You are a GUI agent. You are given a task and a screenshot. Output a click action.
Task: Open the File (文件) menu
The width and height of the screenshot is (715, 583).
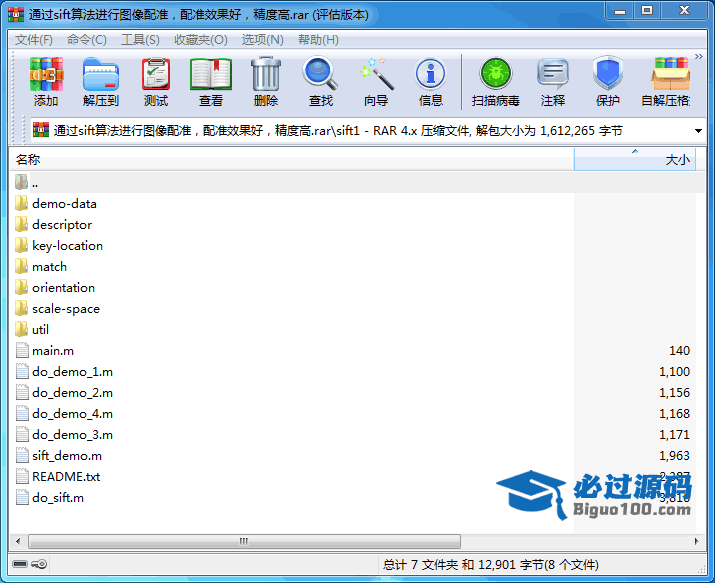[34, 40]
